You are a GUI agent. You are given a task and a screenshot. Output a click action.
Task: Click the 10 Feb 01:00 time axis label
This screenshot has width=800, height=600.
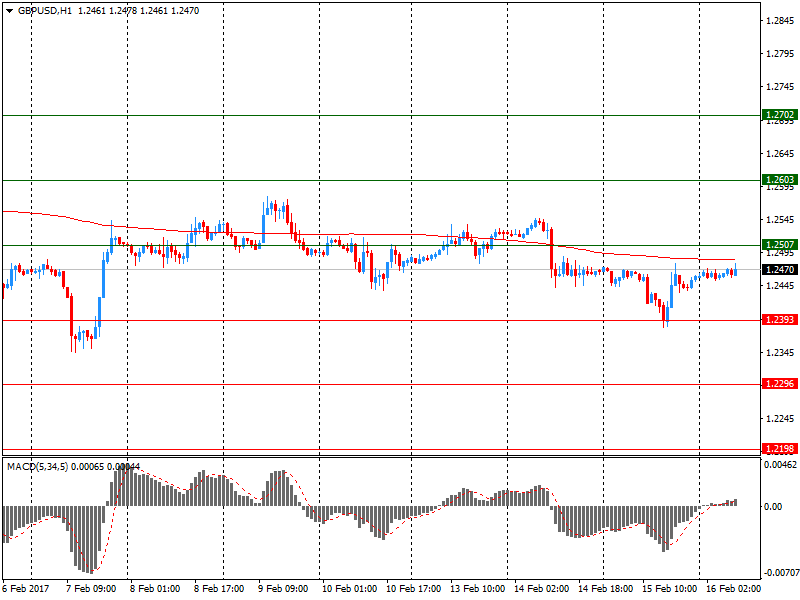[349, 589]
